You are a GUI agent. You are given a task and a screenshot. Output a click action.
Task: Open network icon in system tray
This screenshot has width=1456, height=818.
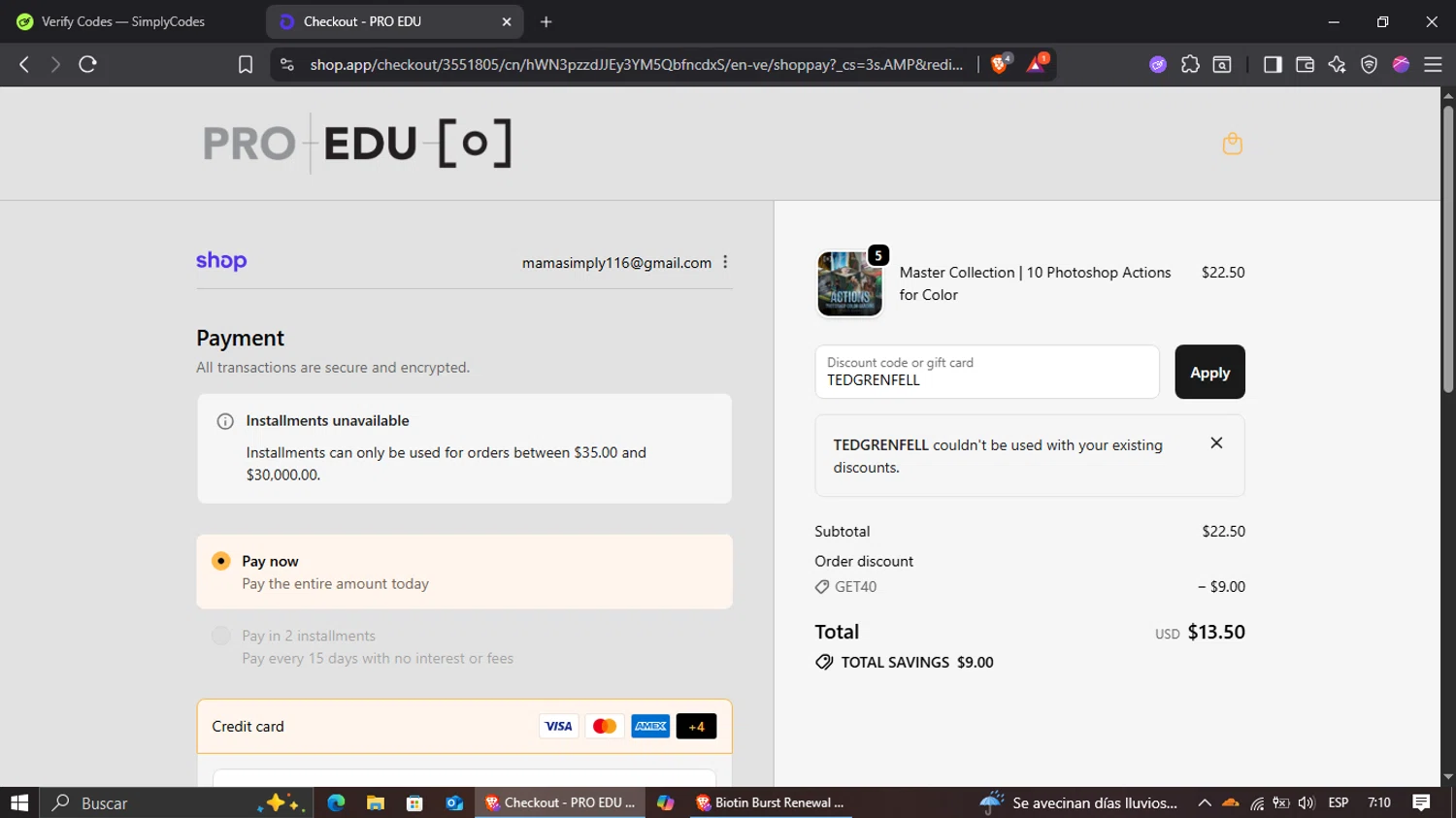click(1257, 802)
